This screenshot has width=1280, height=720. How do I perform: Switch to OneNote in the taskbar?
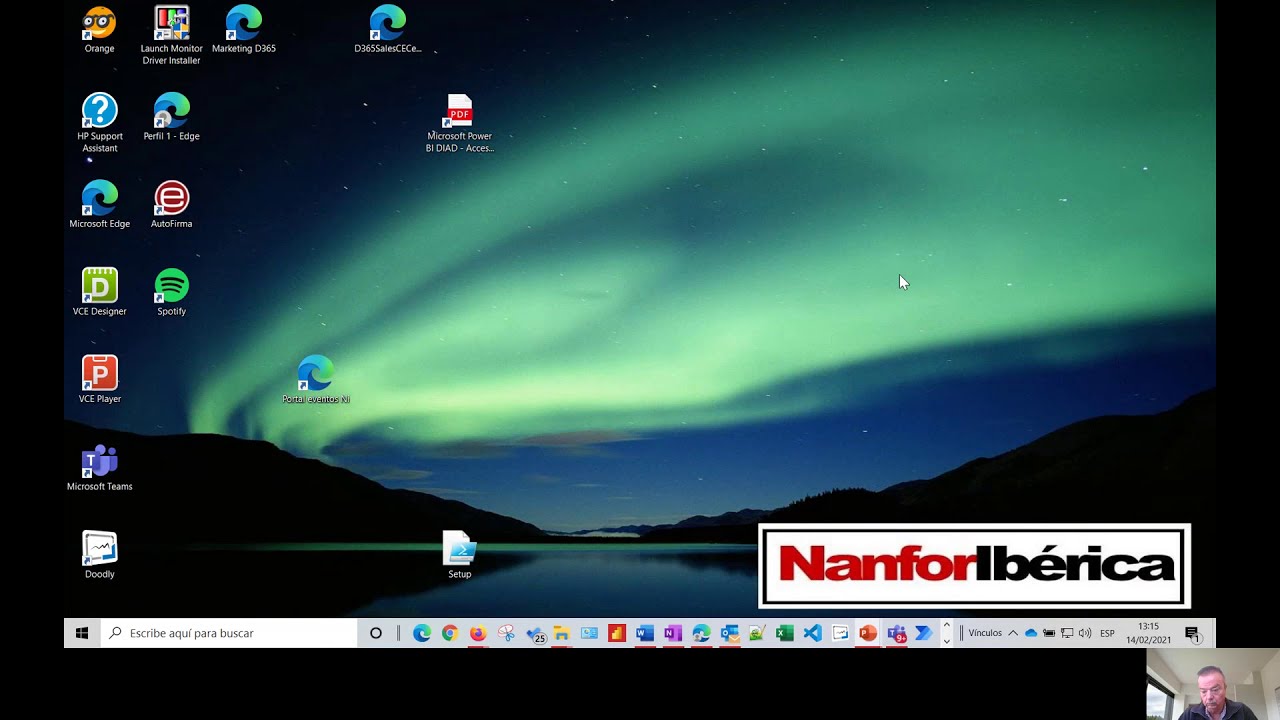pyautogui.click(x=673, y=633)
